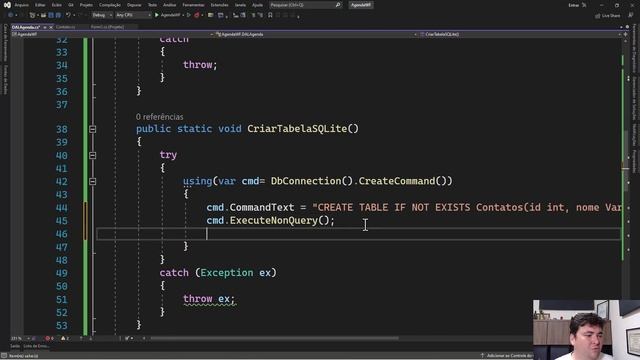Click Adicionar ao Controle do Código-Fonte
The height and width of the screenshot is (360, 640).
[507, 356]
